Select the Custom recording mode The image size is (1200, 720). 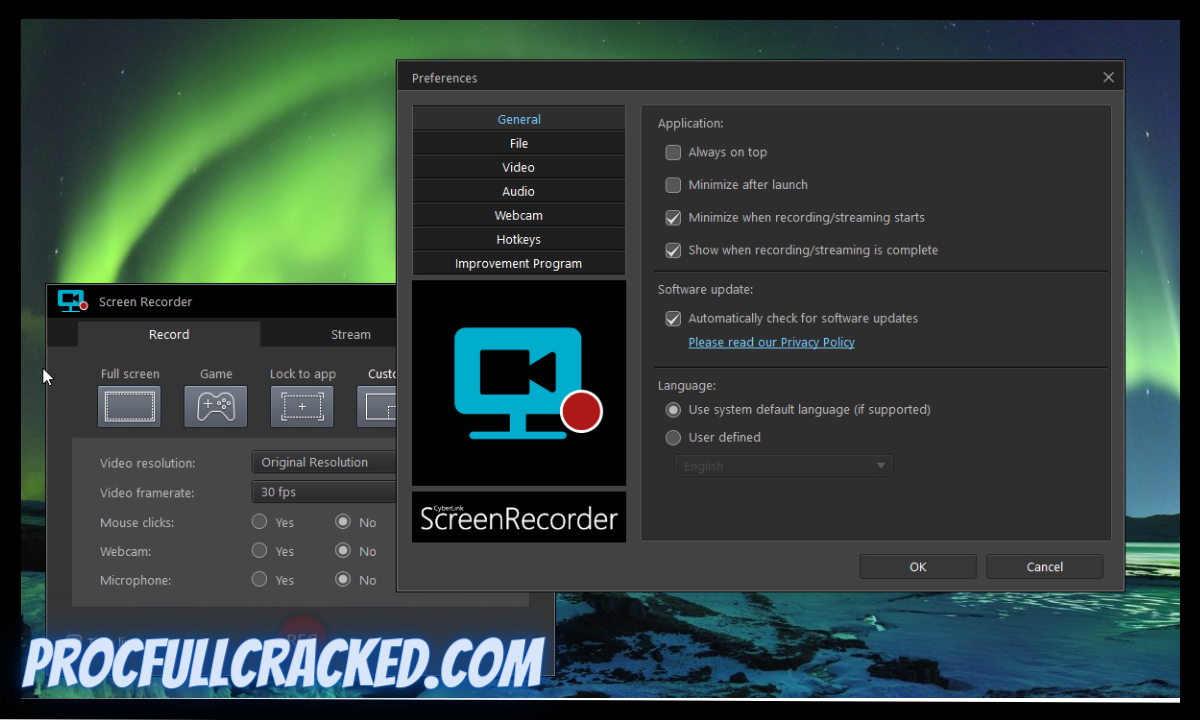click(x=383, y=405)
